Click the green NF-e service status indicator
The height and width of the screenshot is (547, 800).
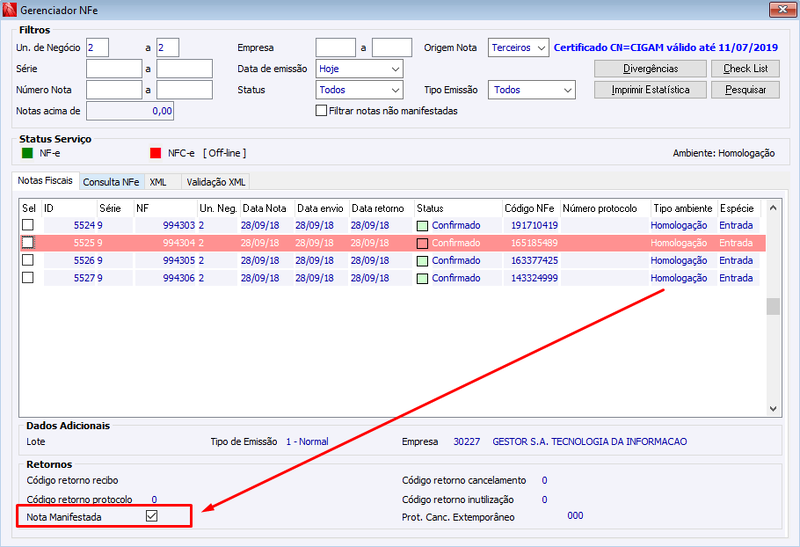28,153
